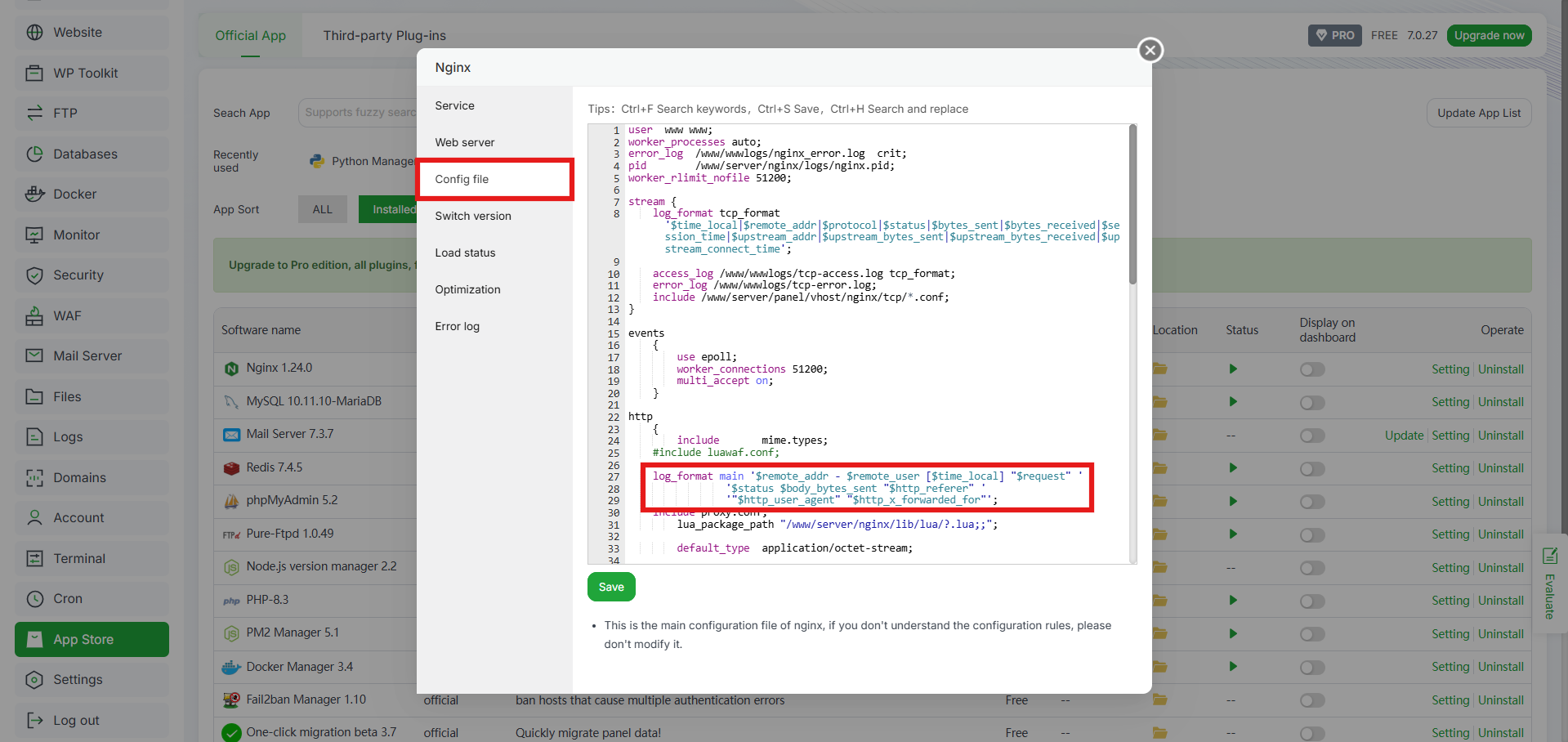Click the Nginx 1.24.0 logo icon
This screenshot has width=1568, height=742.
point(231,369)
